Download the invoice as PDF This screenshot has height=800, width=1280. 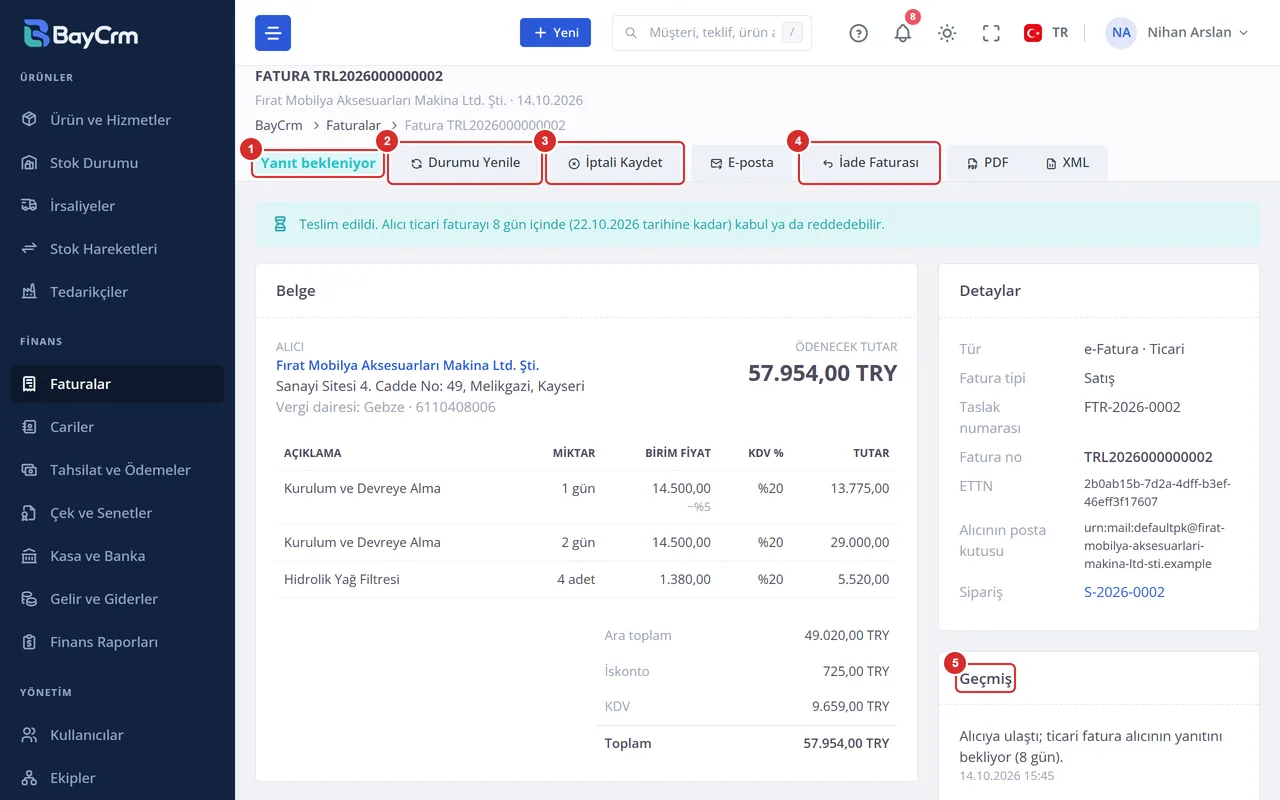(x=987, y=163)
